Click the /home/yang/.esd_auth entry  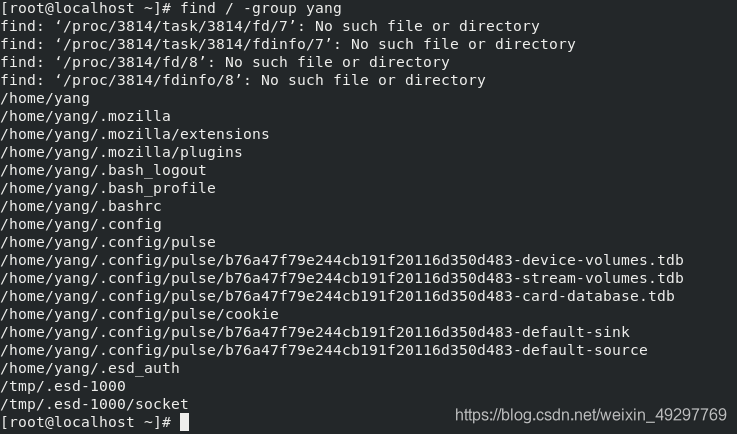click(x=90, y=368)
